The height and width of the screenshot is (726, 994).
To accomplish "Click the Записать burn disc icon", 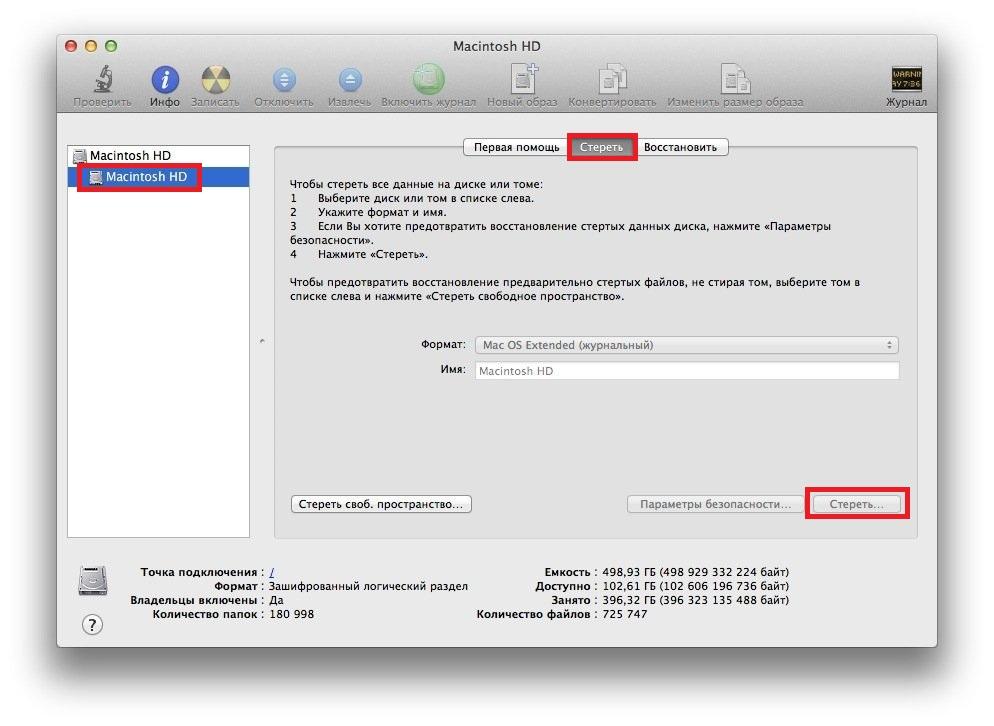I will 215,80.
